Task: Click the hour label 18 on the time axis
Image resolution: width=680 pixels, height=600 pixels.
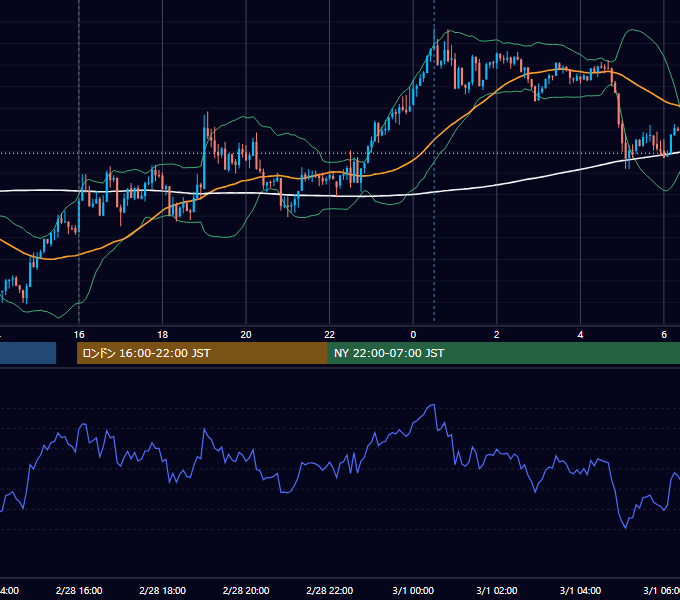Action: (163, 335)
